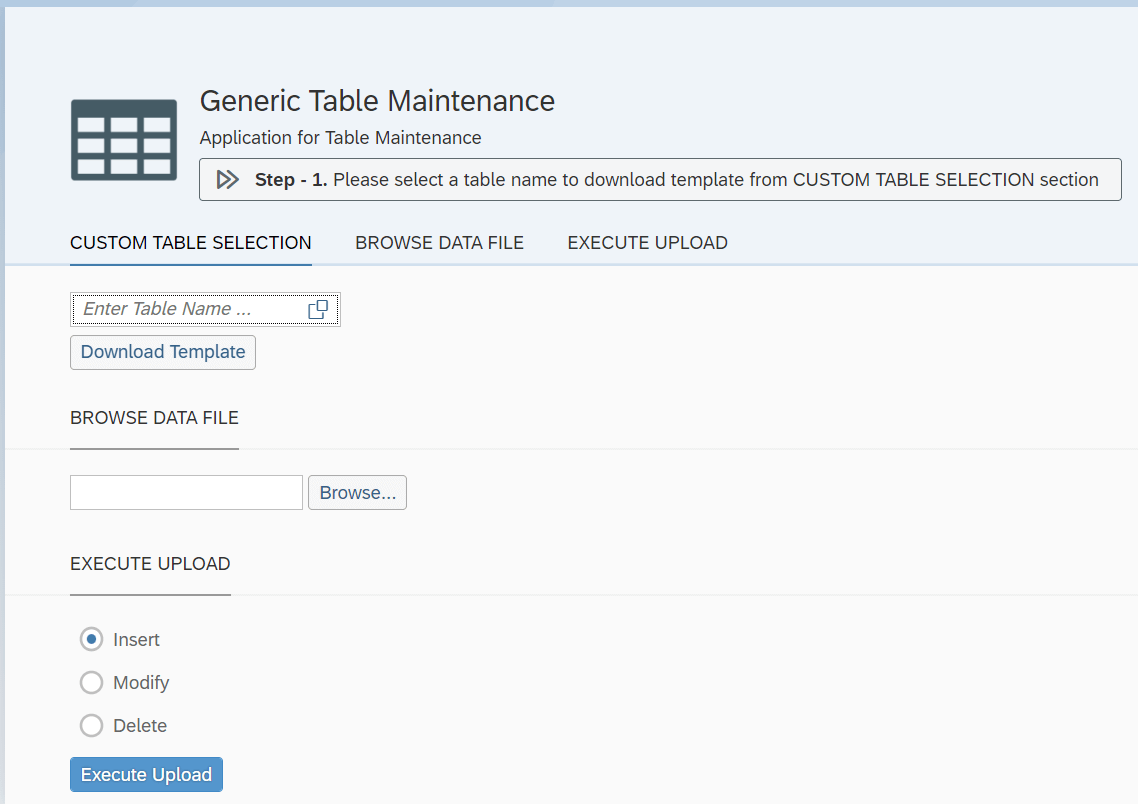Click the Download Template button

(163, 352)
